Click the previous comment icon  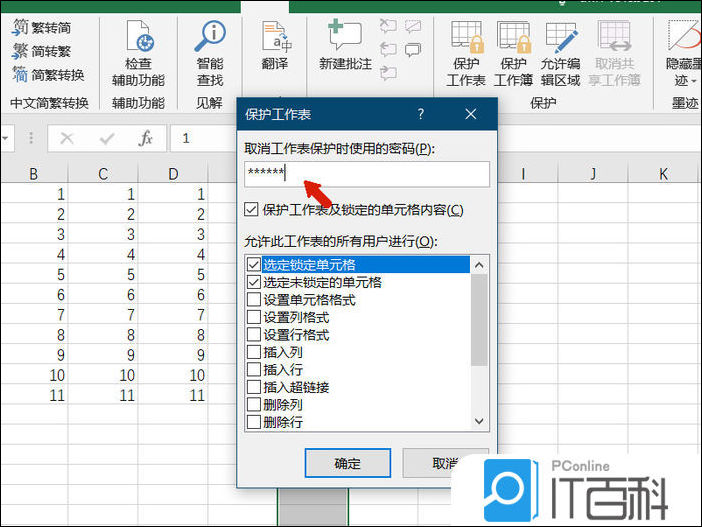click(x=388, y=49)
